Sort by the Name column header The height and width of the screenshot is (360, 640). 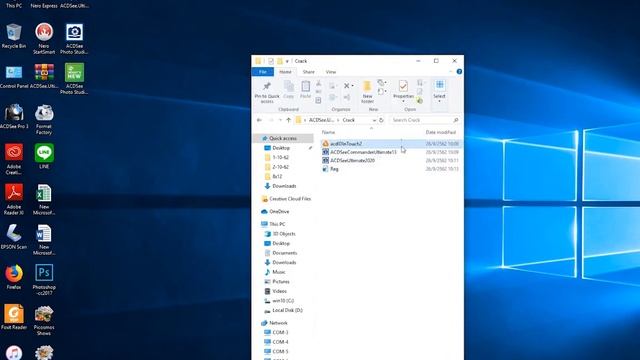point(328,132)
